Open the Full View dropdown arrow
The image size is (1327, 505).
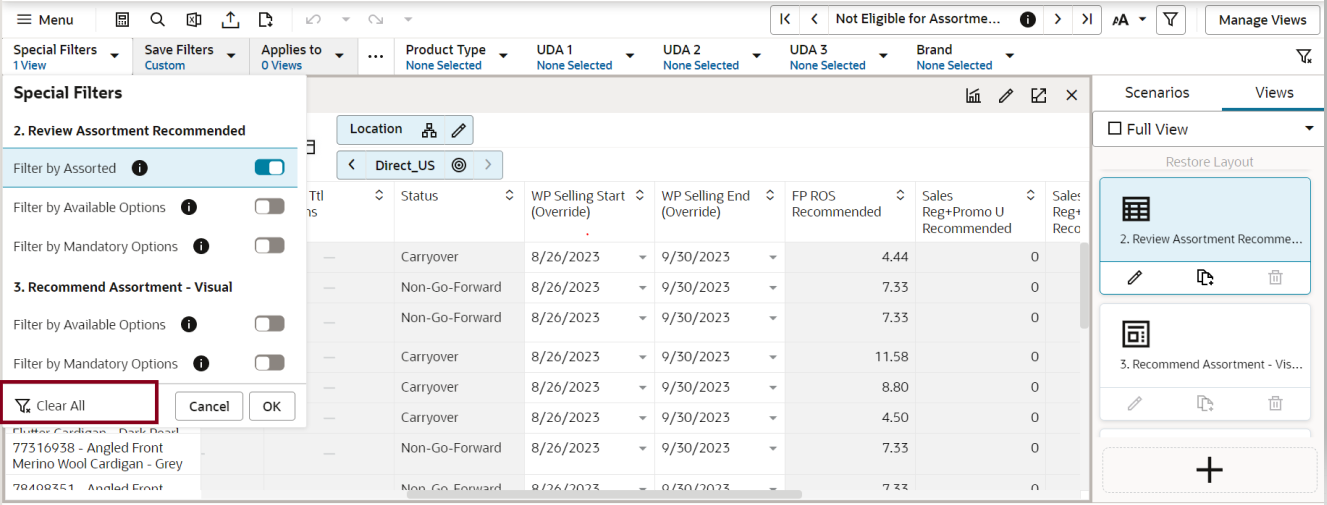(x=1309, y=129)
